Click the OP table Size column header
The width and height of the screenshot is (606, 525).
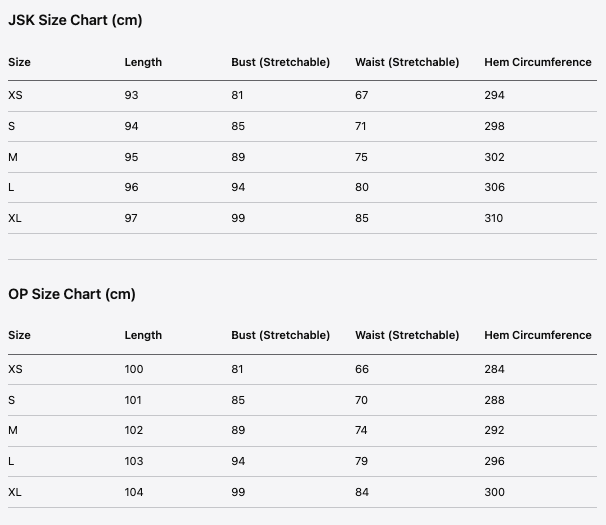pyautogui.click(x=19, y=335)
